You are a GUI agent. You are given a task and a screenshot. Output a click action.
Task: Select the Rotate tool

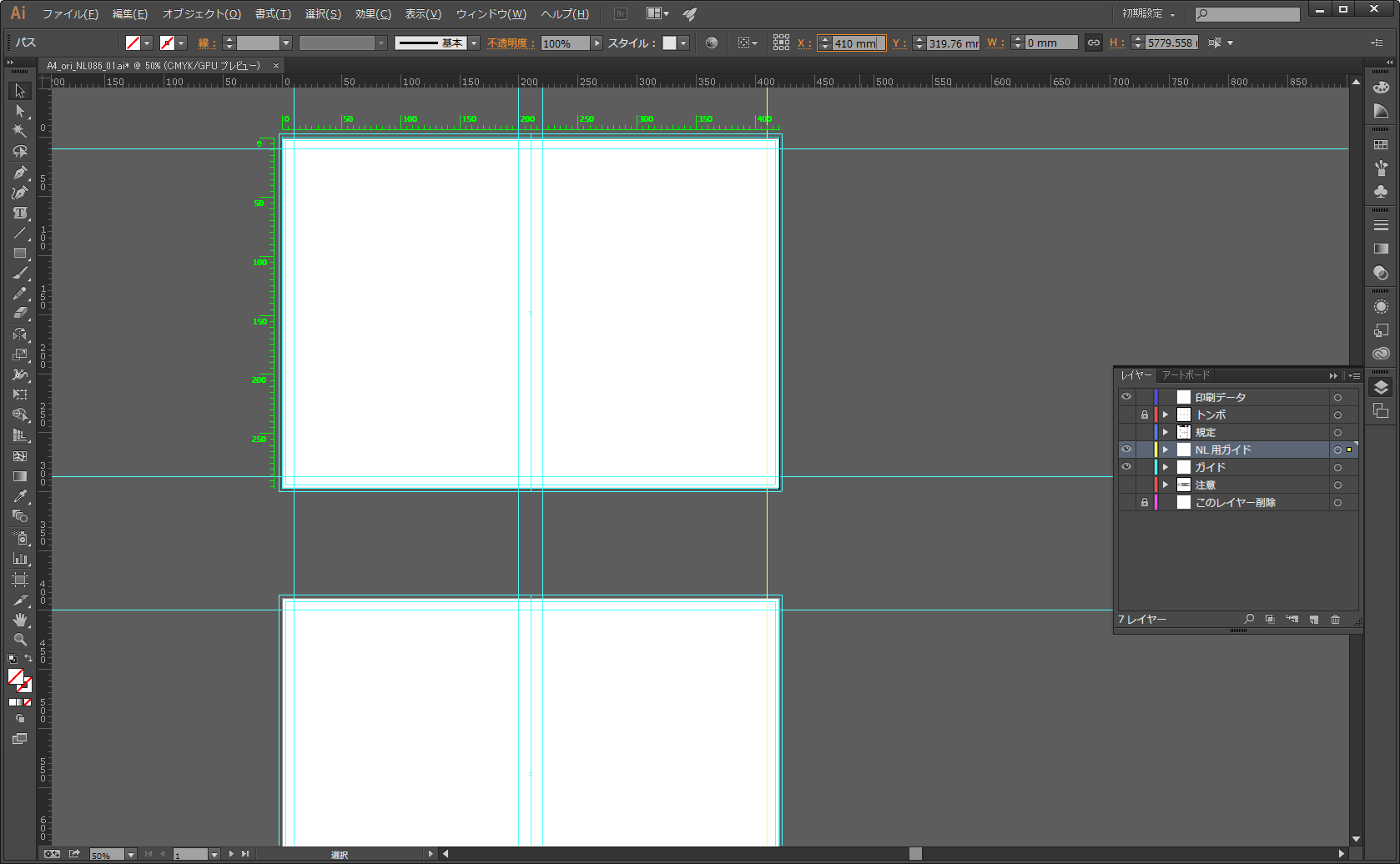(x=20, y=334)
